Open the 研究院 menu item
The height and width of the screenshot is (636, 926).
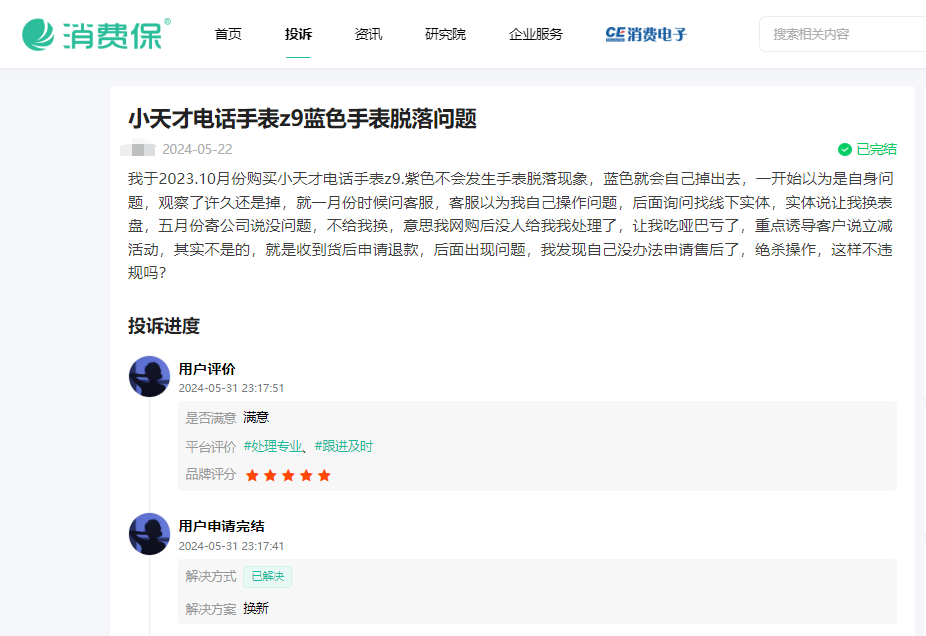coord(445,34)
